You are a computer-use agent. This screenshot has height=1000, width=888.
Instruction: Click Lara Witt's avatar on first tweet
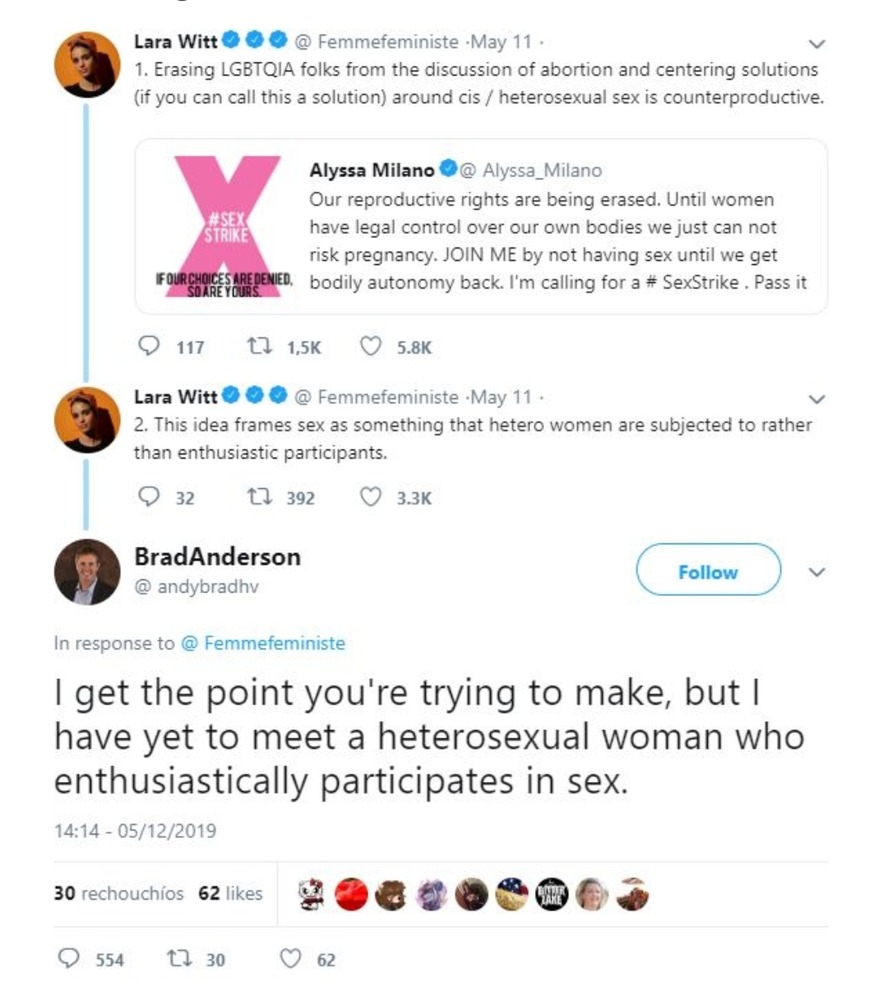pyautogui.click(x=87, y=64)
